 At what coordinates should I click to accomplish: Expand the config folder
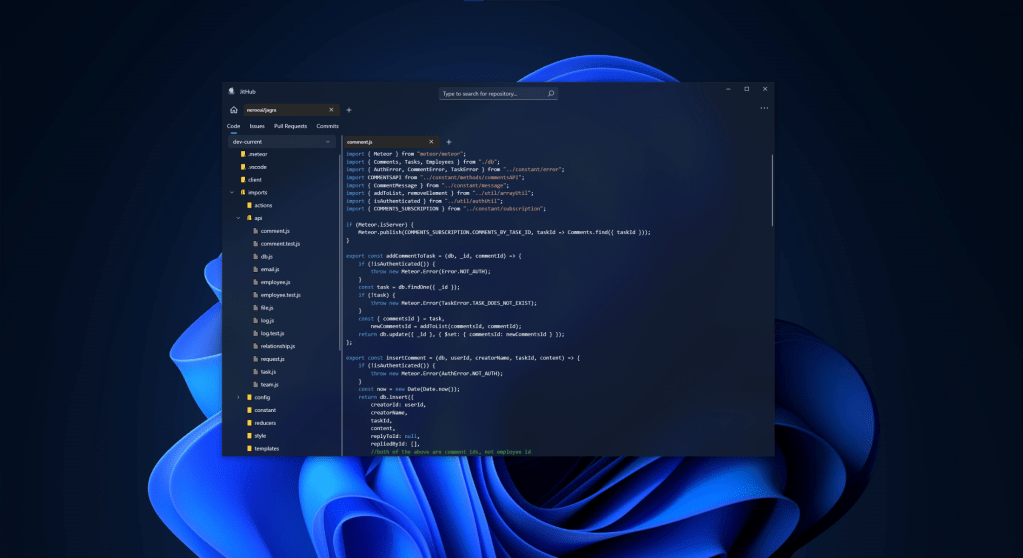[x=238, y=397]
